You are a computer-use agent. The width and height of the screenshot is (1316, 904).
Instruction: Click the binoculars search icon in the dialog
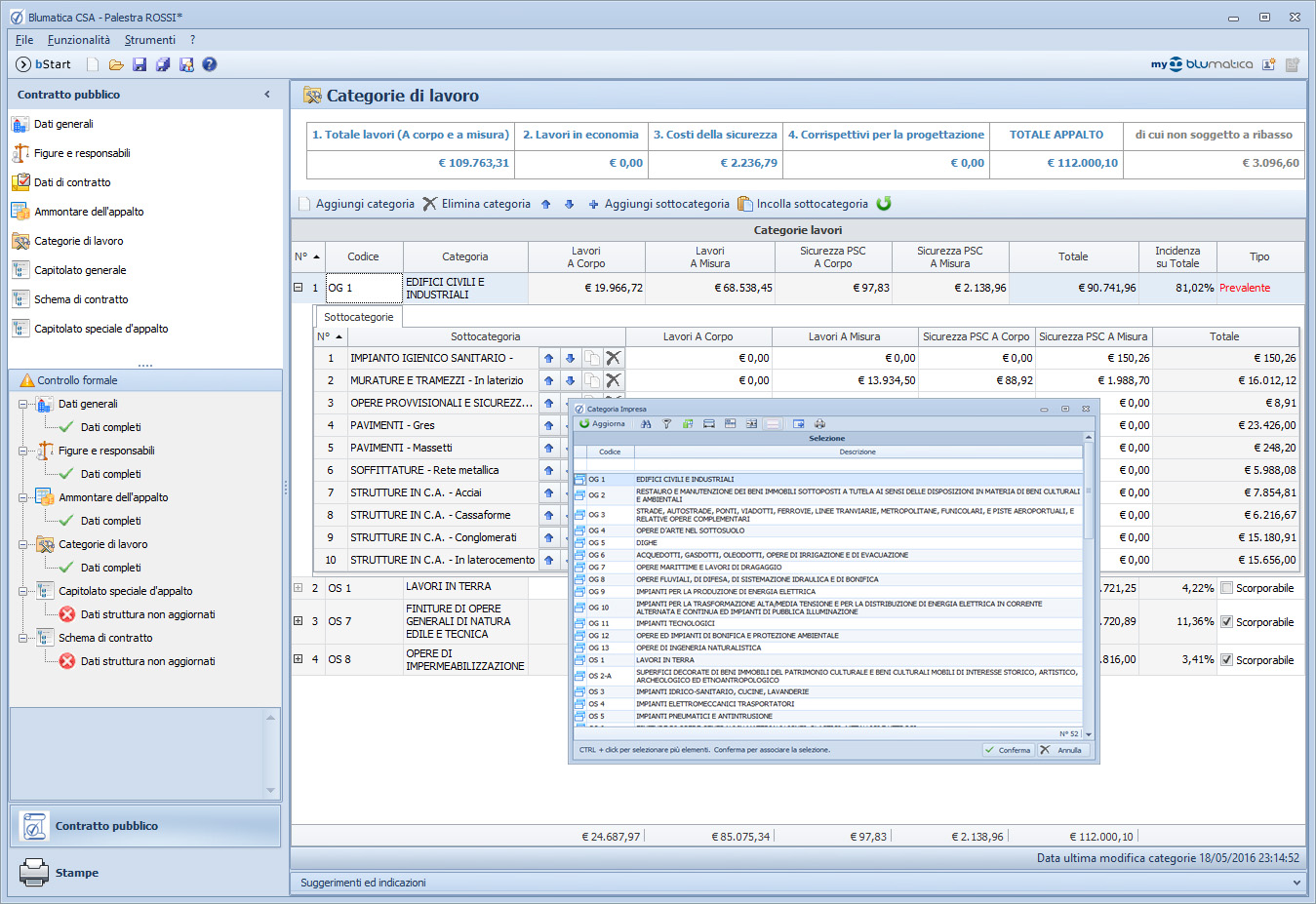[646, 424]
